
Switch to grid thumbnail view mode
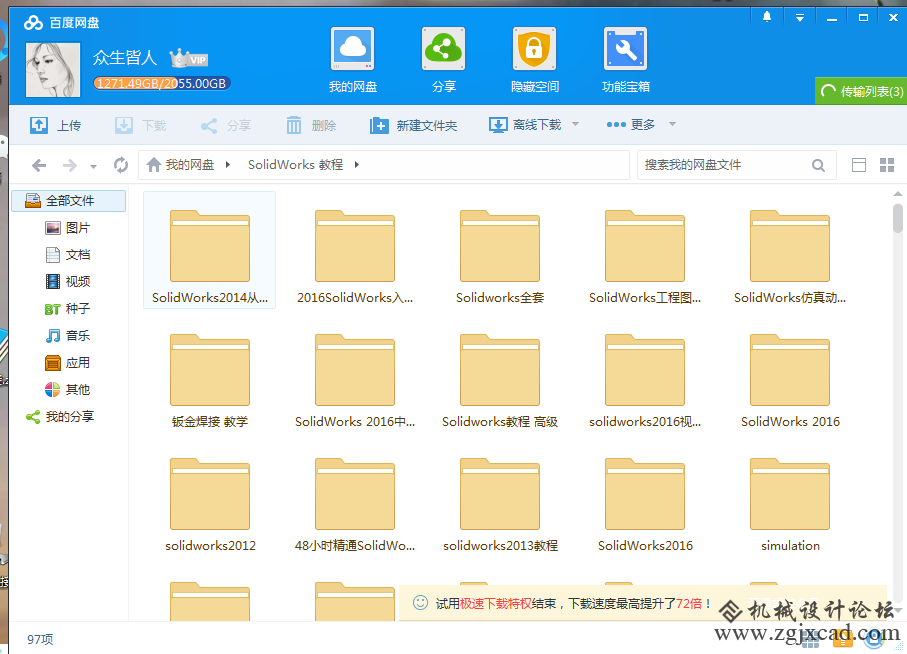887,165
